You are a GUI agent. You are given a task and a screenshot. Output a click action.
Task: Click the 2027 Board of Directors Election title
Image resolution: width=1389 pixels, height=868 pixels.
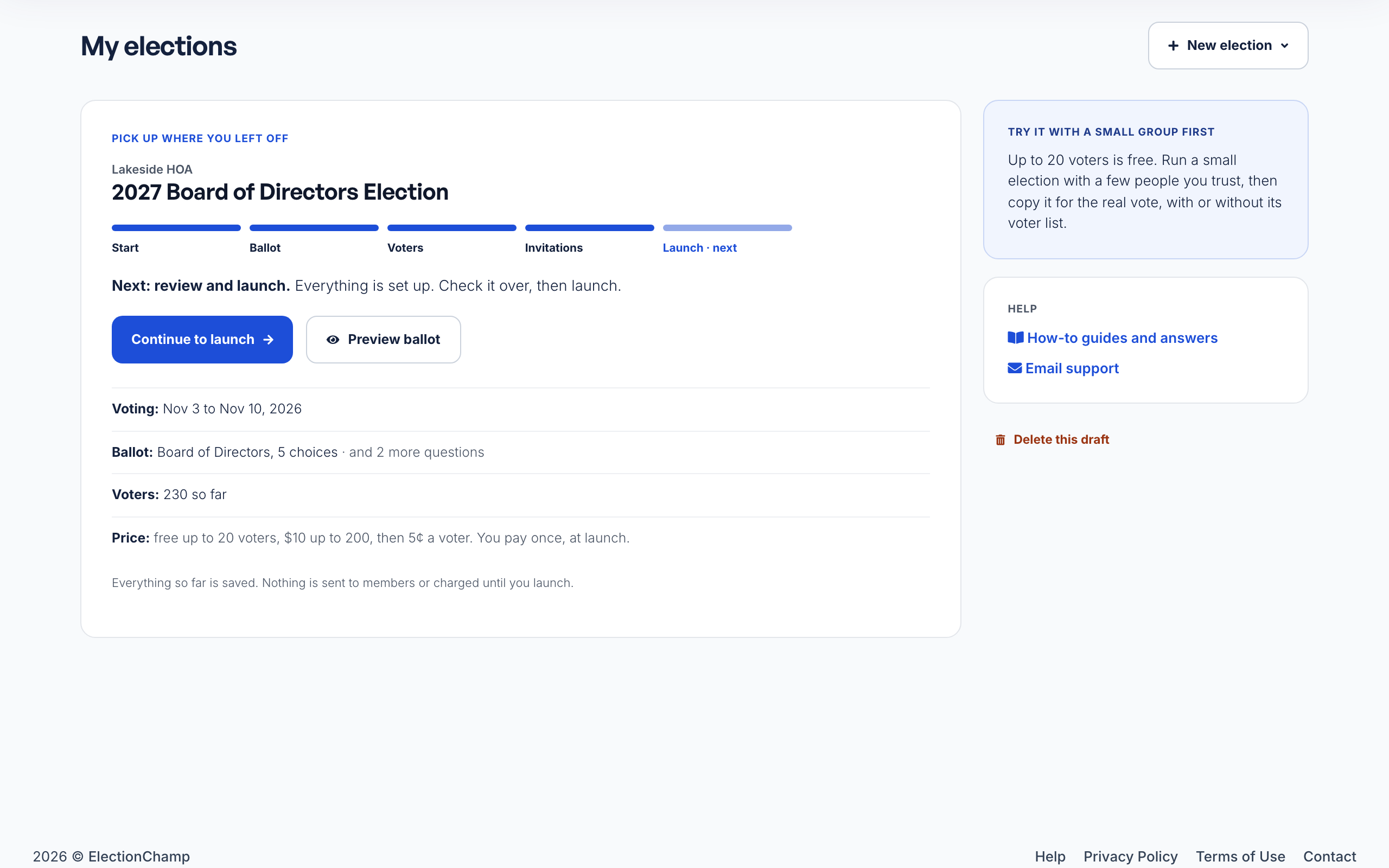pyautogui.click(x=280, y=192)
